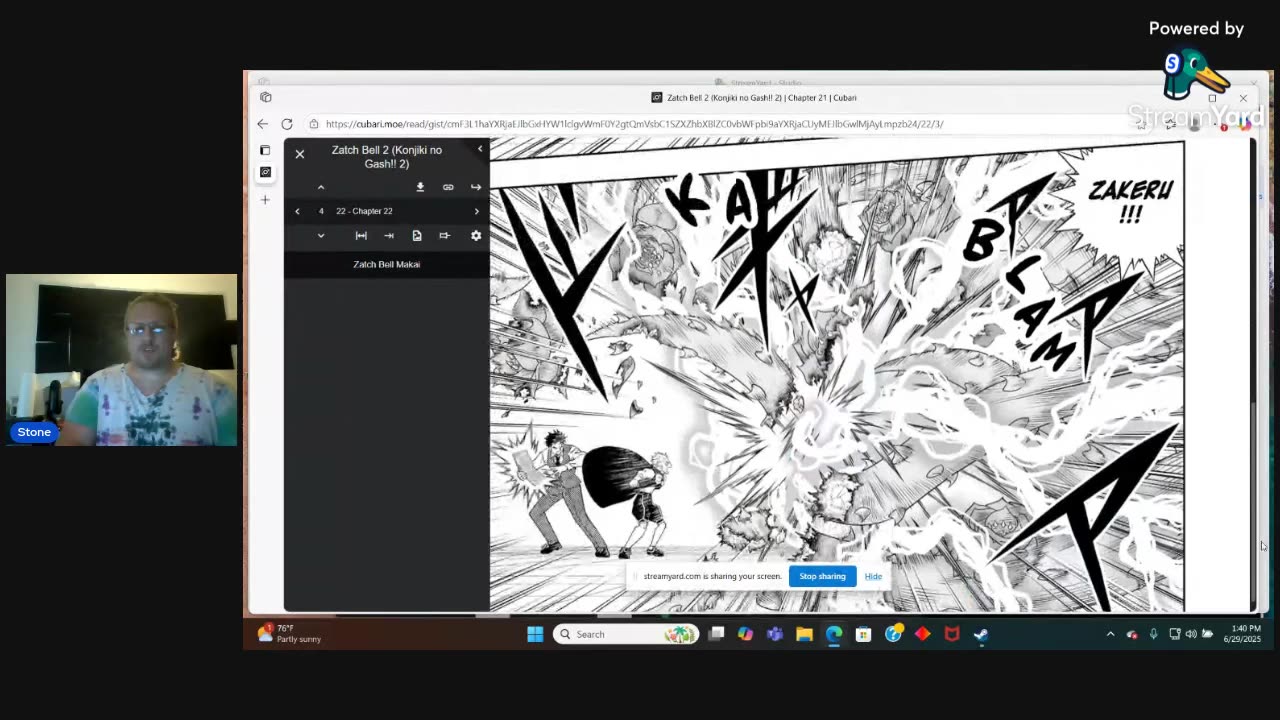Screen dimensions: 1280x720
Task: Open Microsoft Store from the taskbar
Action: 863,634
